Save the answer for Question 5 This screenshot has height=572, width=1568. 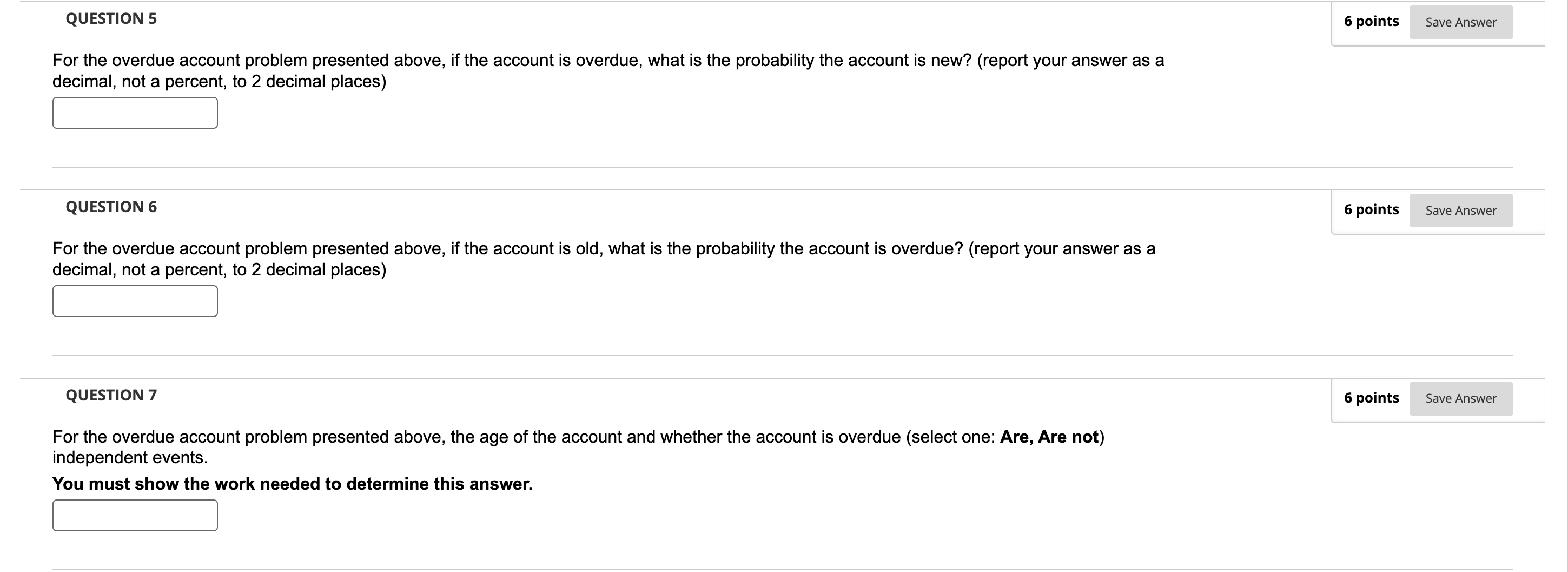click(x=1460, y=22)
